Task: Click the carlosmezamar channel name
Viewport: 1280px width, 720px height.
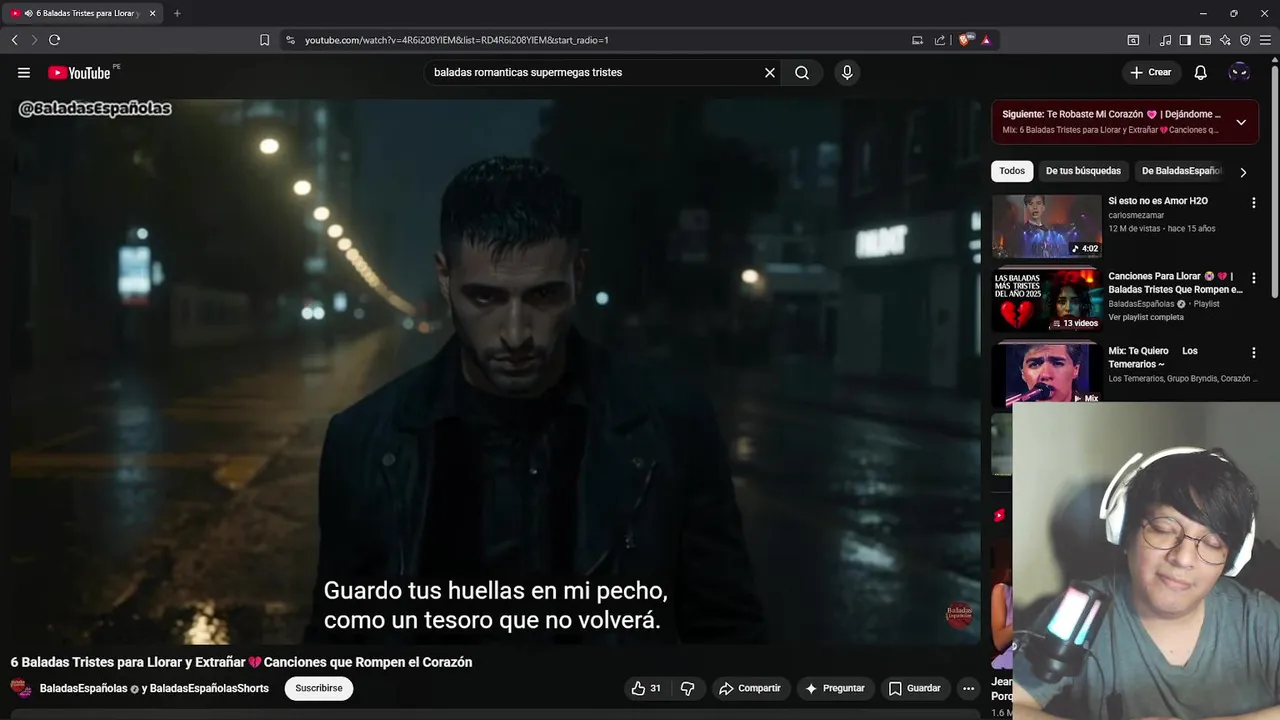Action: tap(1136, 215)
